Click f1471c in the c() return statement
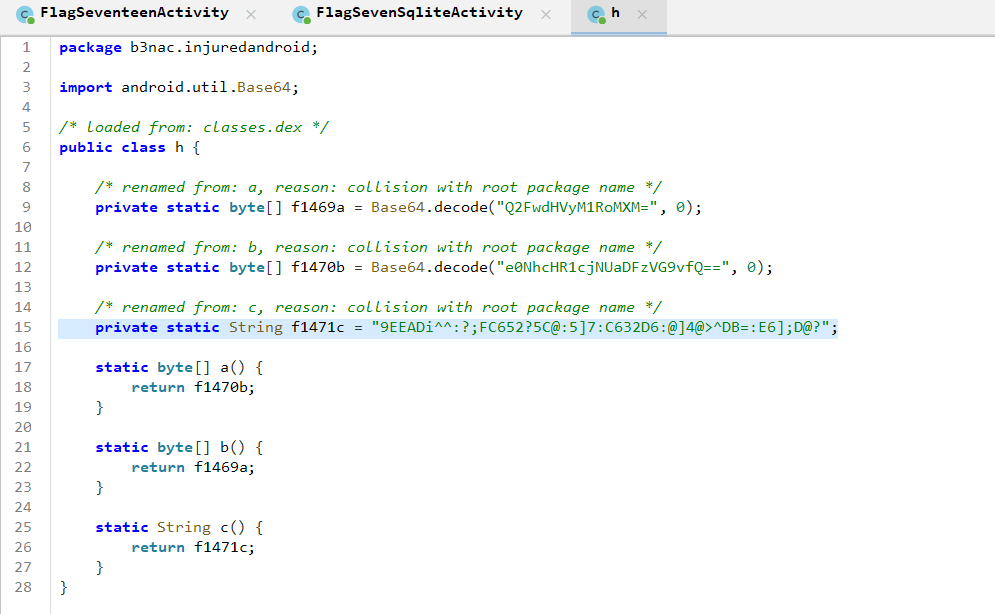Screen dimensions: 995x614 pyautogui.click(x=224, y=547)
